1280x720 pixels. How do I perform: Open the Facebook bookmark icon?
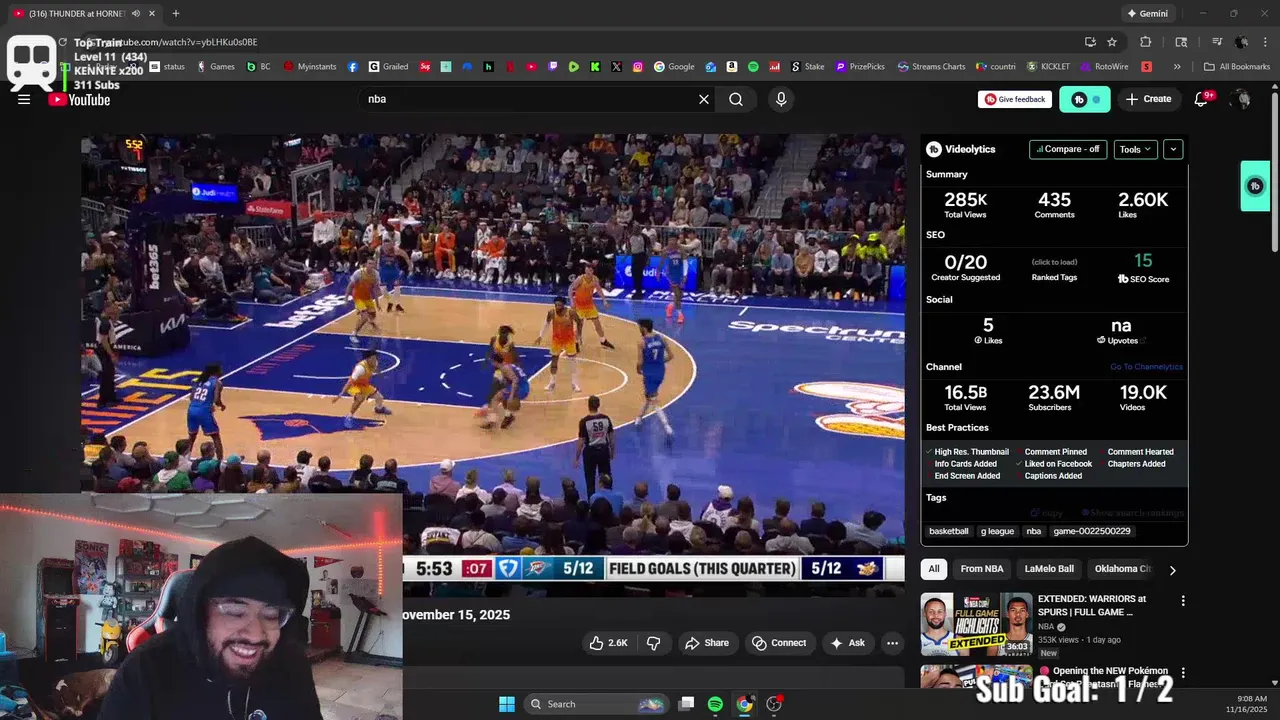(353, 67)
